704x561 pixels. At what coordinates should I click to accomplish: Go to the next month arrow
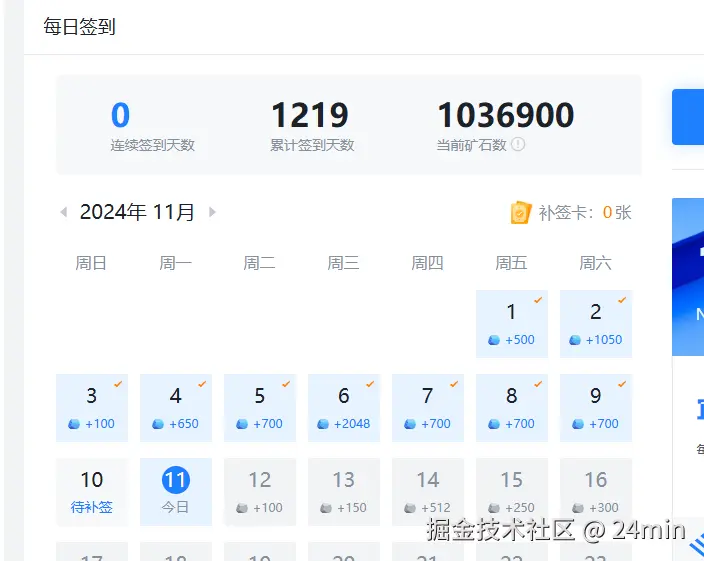212,212
